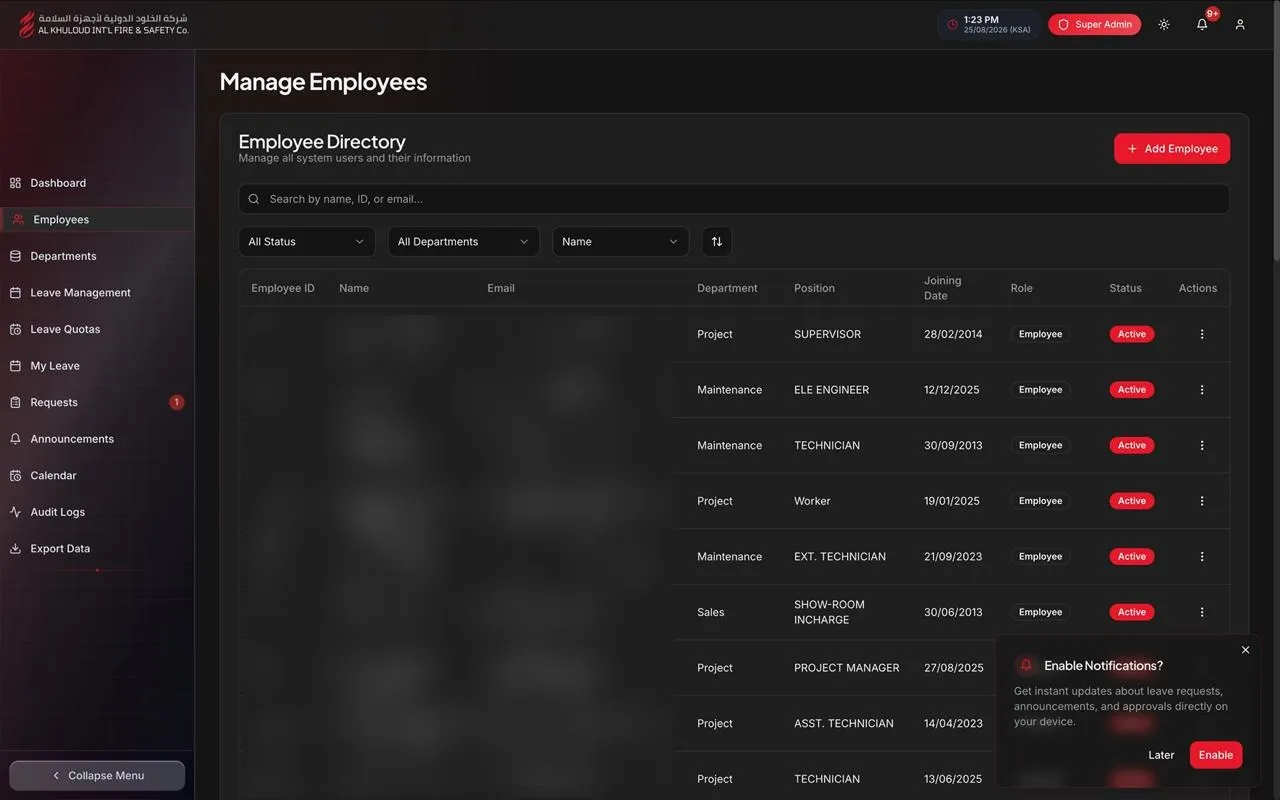
Task: Open actions menu for EXT. TECHNICIAN row
Action: 1202,556
